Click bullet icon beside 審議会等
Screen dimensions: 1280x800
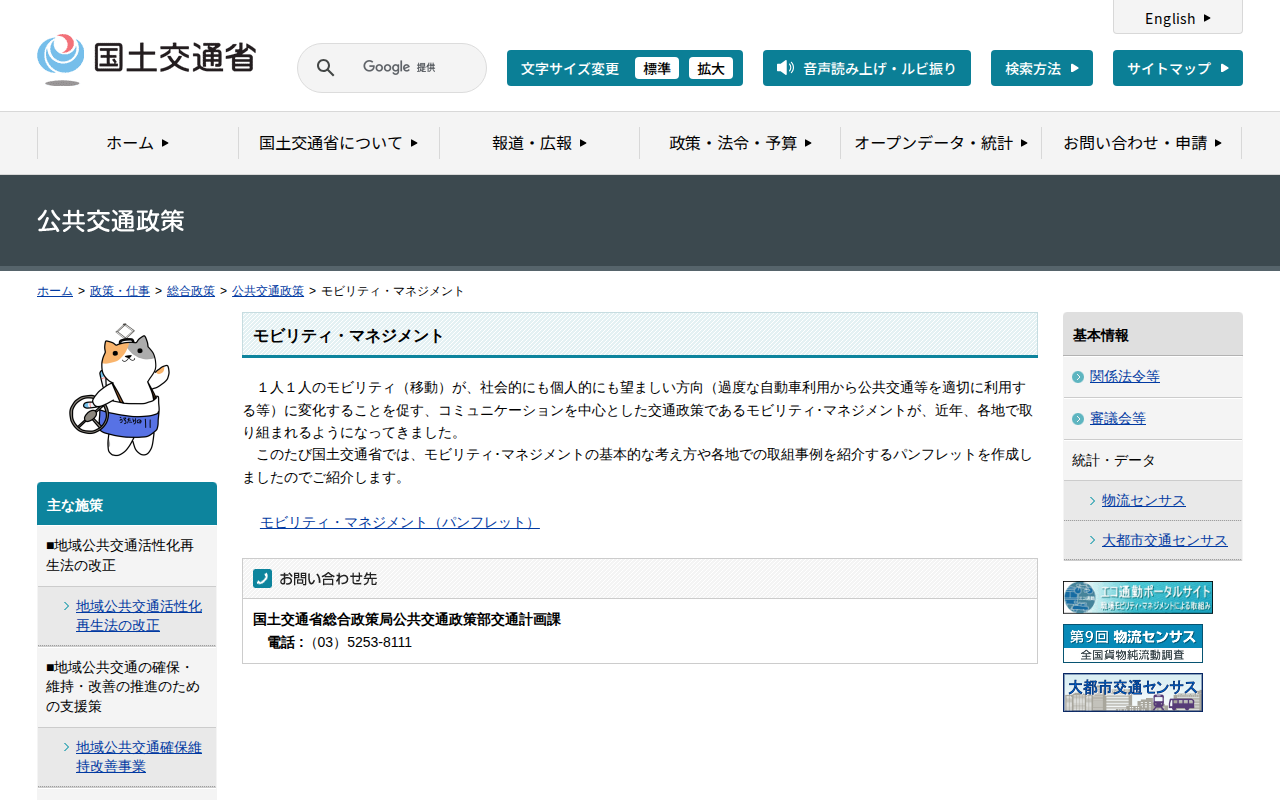coord(1077,419)
